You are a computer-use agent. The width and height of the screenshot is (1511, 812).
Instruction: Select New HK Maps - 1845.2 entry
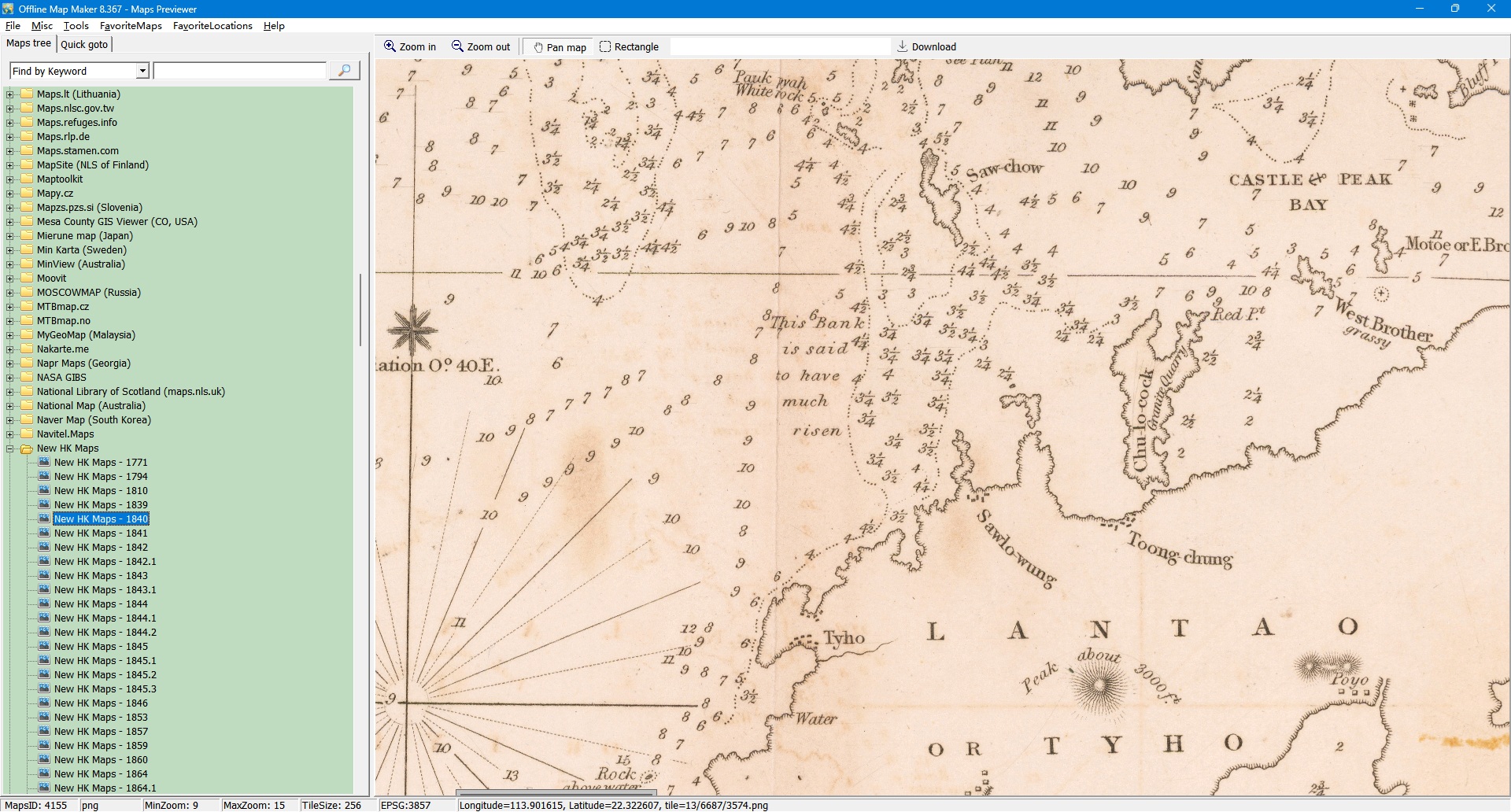tap(105, 675)
